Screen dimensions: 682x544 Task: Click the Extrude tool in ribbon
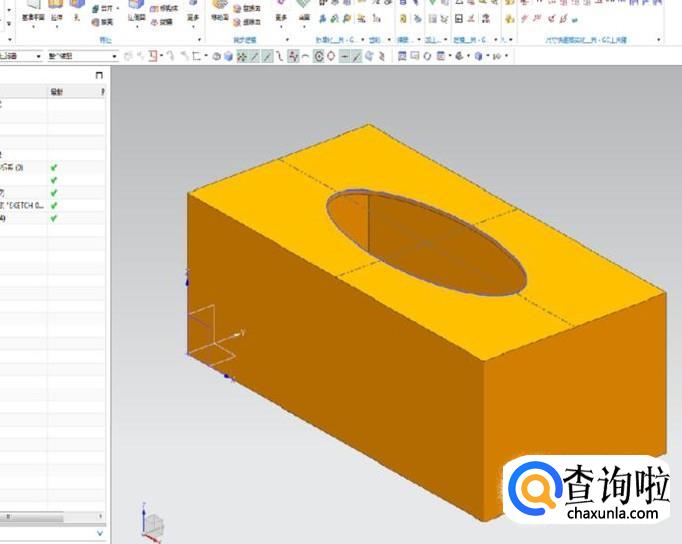point(56,12)
